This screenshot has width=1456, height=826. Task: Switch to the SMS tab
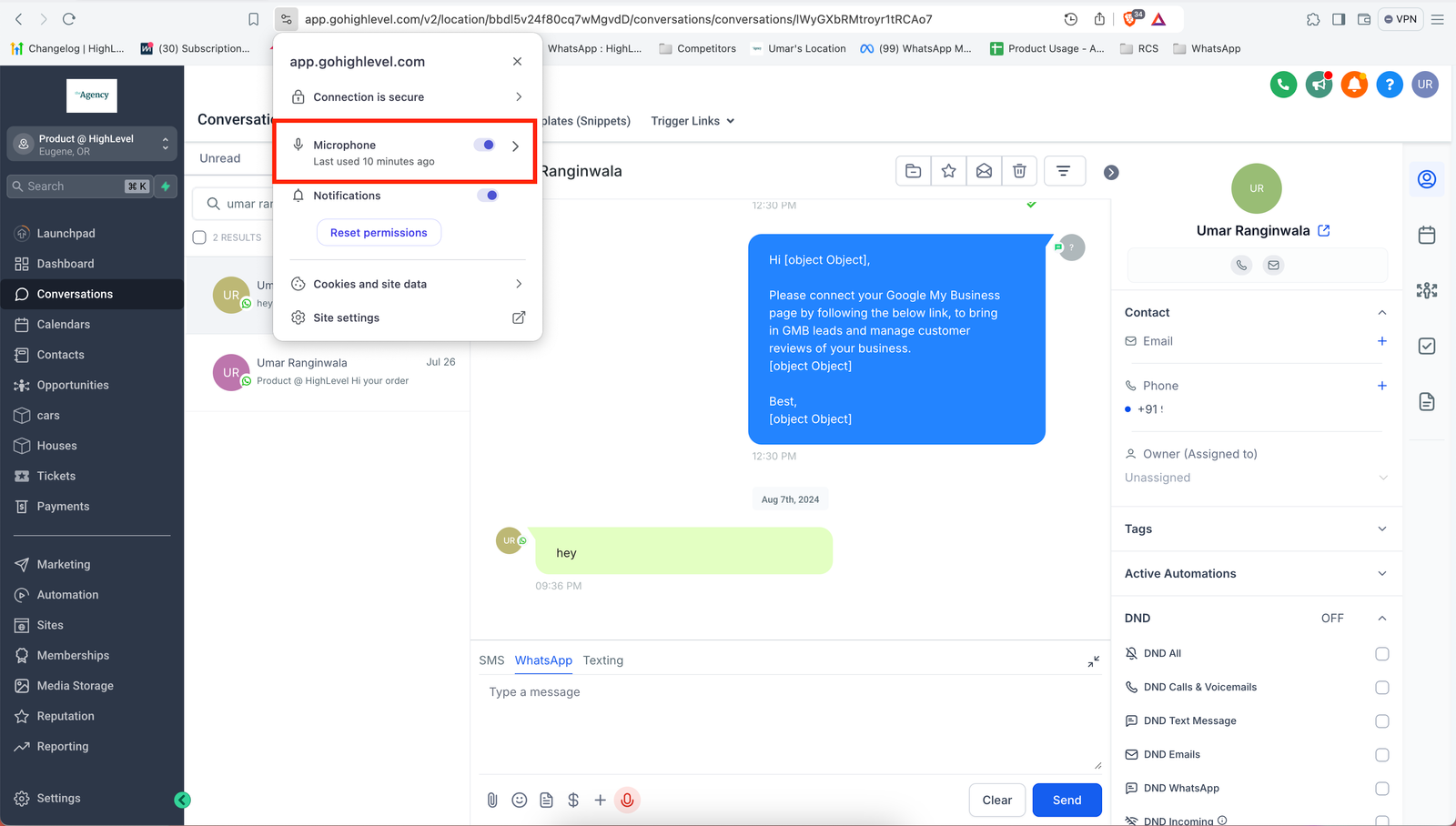[491, 660]
